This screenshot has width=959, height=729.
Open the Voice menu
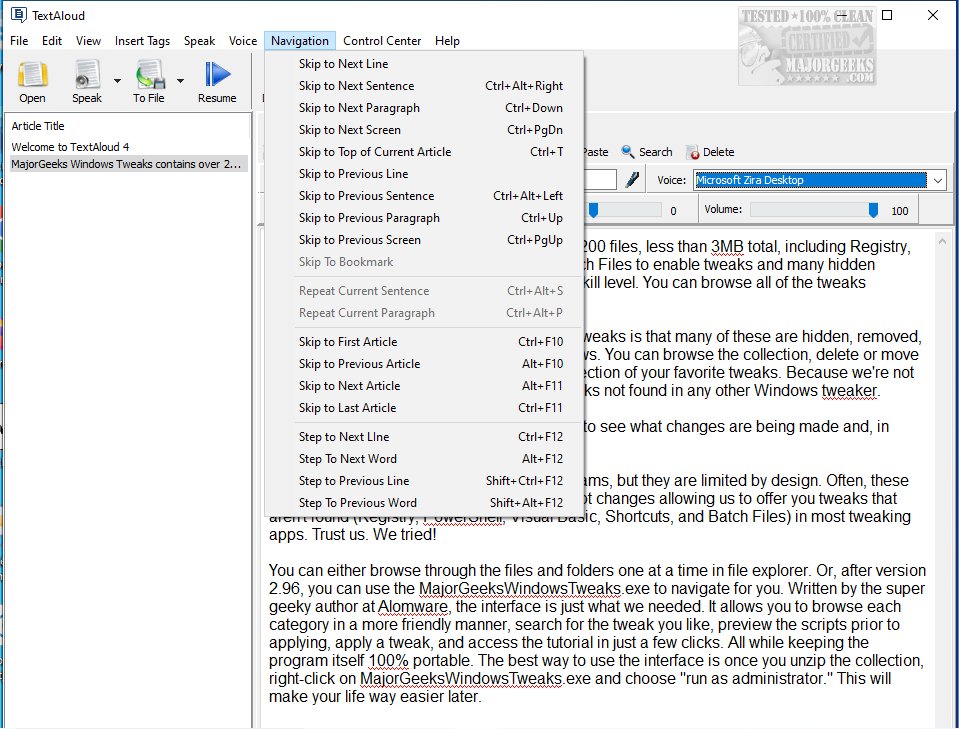point(243,40)
